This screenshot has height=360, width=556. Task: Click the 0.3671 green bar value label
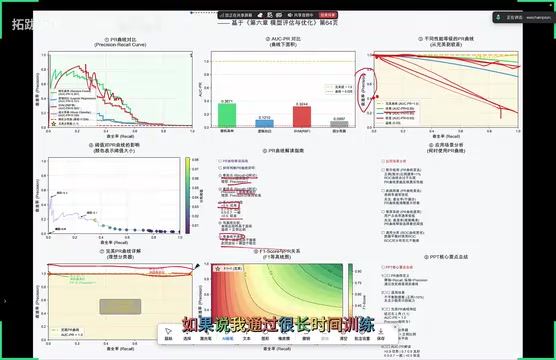click(x=227, y=101)
